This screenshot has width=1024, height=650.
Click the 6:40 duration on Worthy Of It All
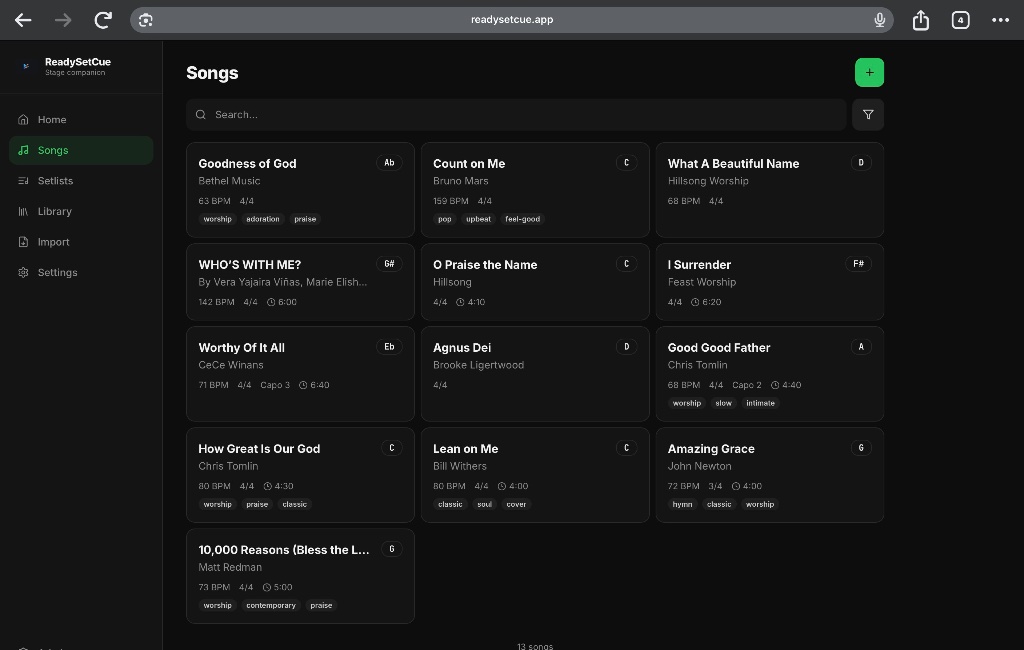pos(314,385)
